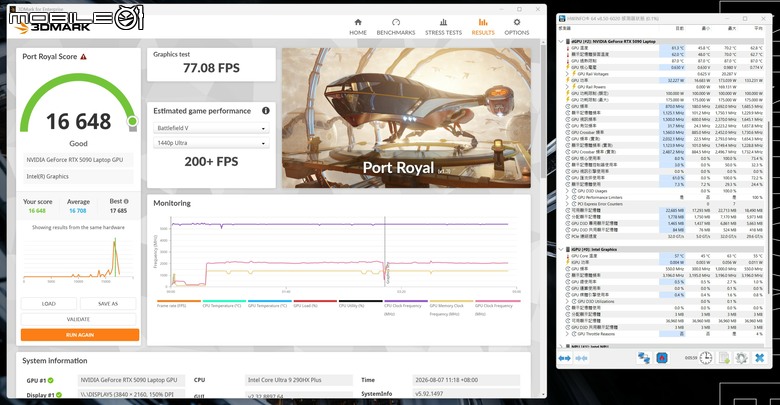The image size is (780, 405).
Task: Click the Port Royal Score warning icon
Action: tap(84, 57)
